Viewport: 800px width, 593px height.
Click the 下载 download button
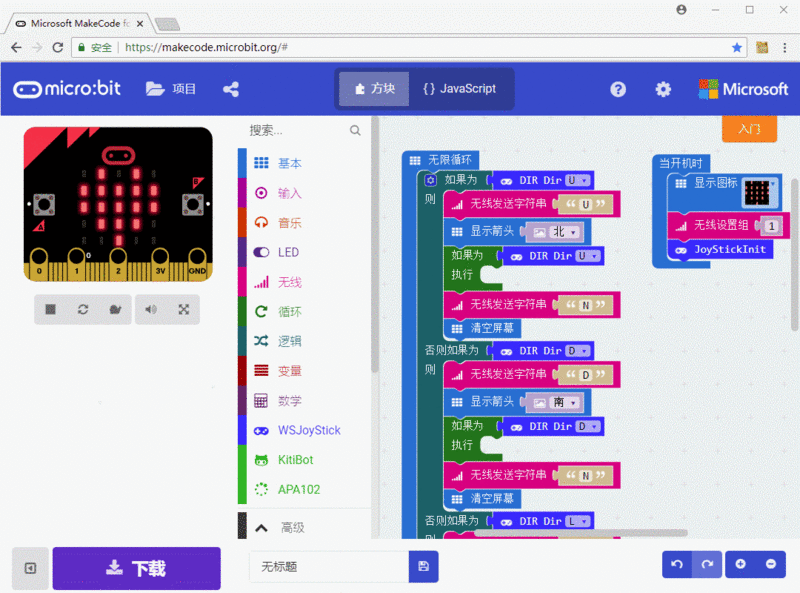137,568
